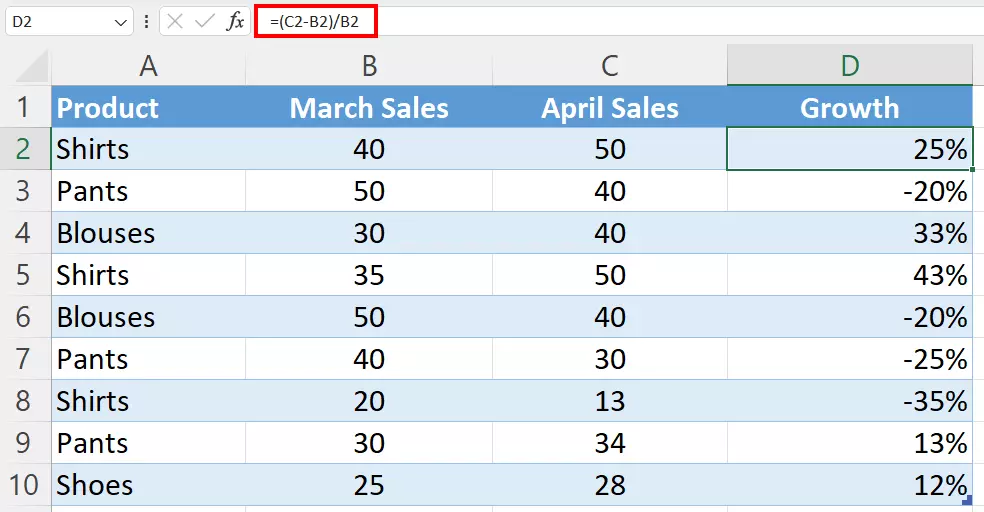Open the Name Box dropdown arrow
The height and width of the screenshot is (512, 984).
pyautogui.click(x=120, y=22)
